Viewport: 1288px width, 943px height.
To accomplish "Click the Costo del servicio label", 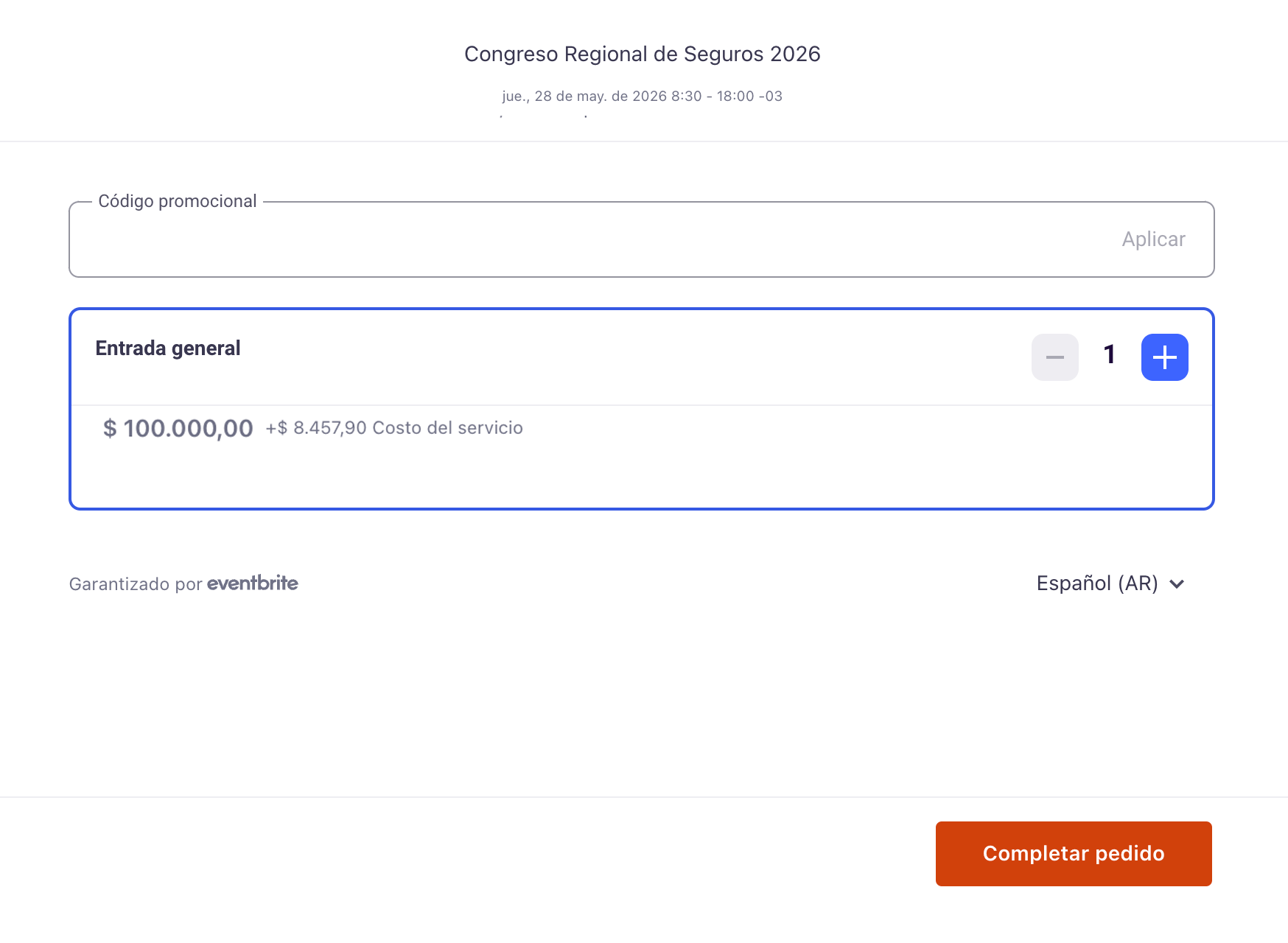I will point(447,428).
